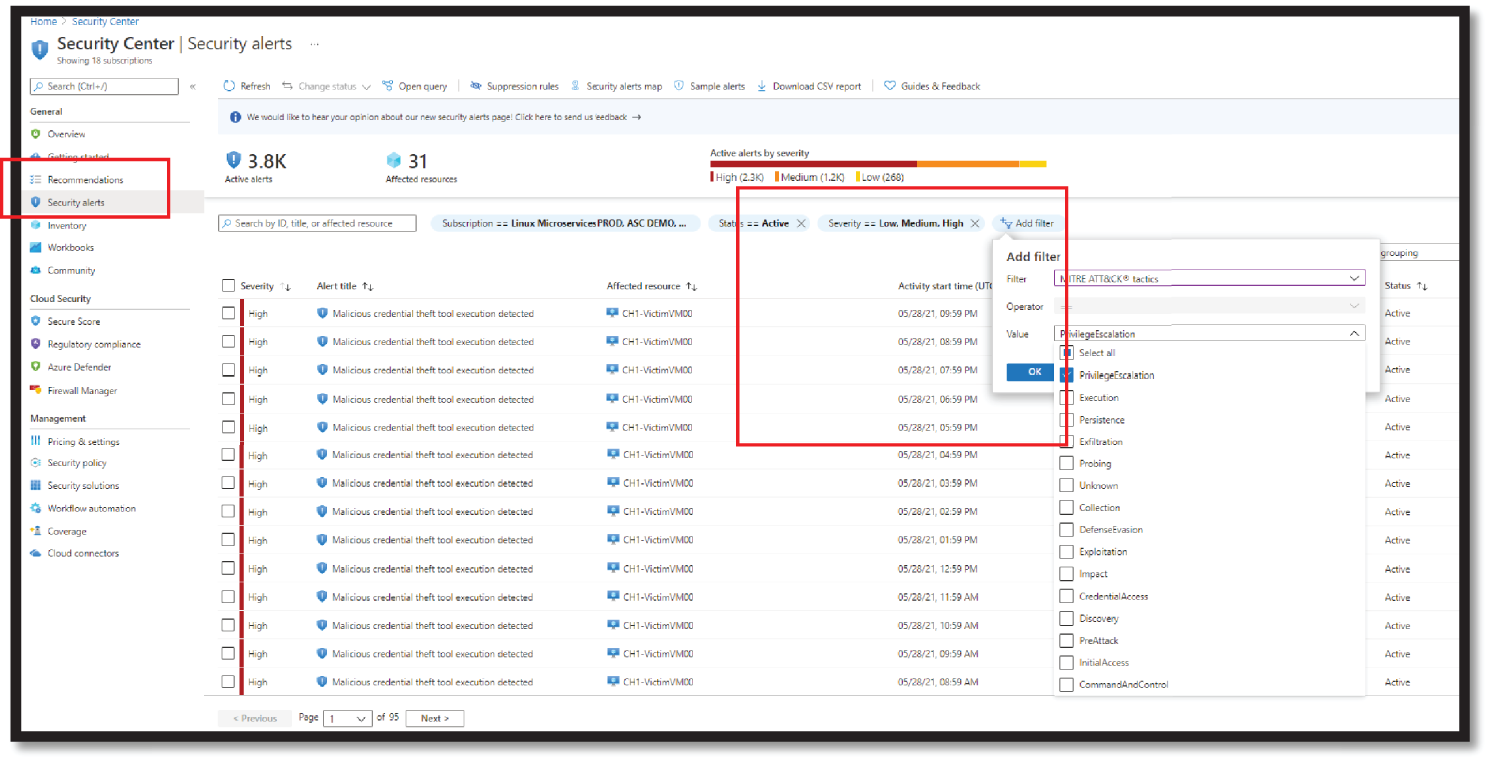Click Sample alerts in toolbar

709,86
